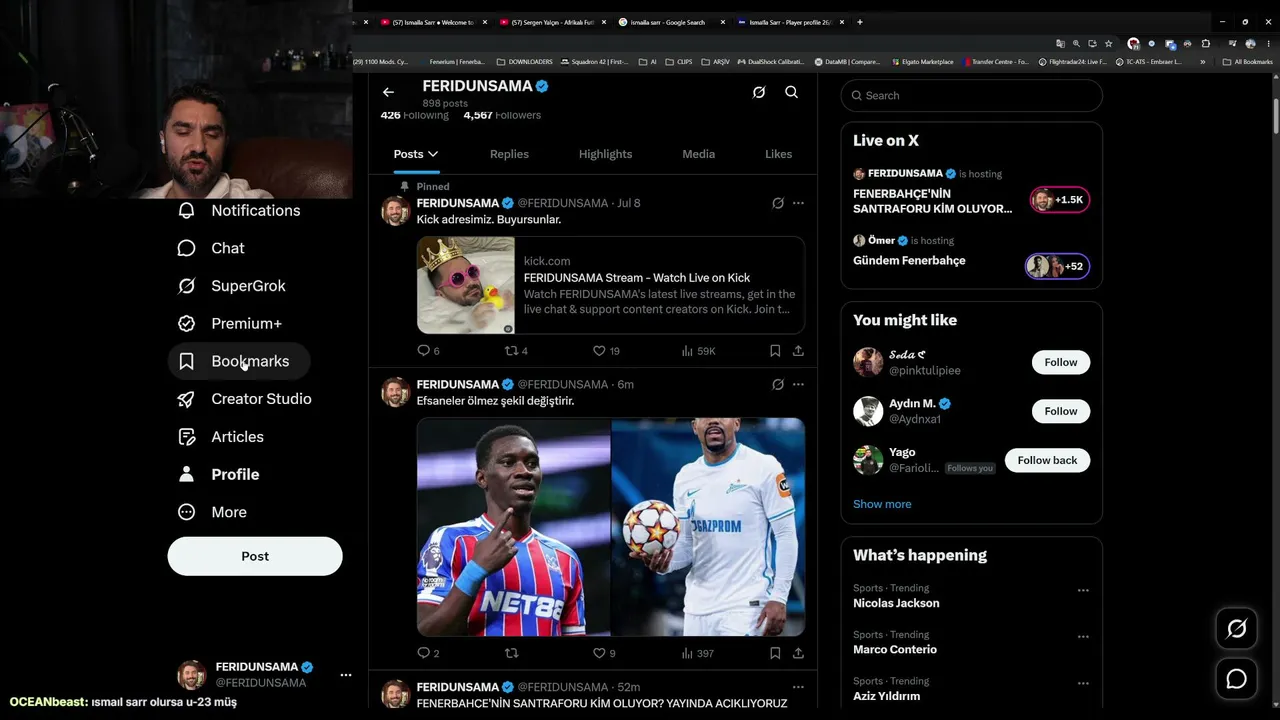Open the account switcher three-dot menu
Screen dimensions: 1280x720
346,675
